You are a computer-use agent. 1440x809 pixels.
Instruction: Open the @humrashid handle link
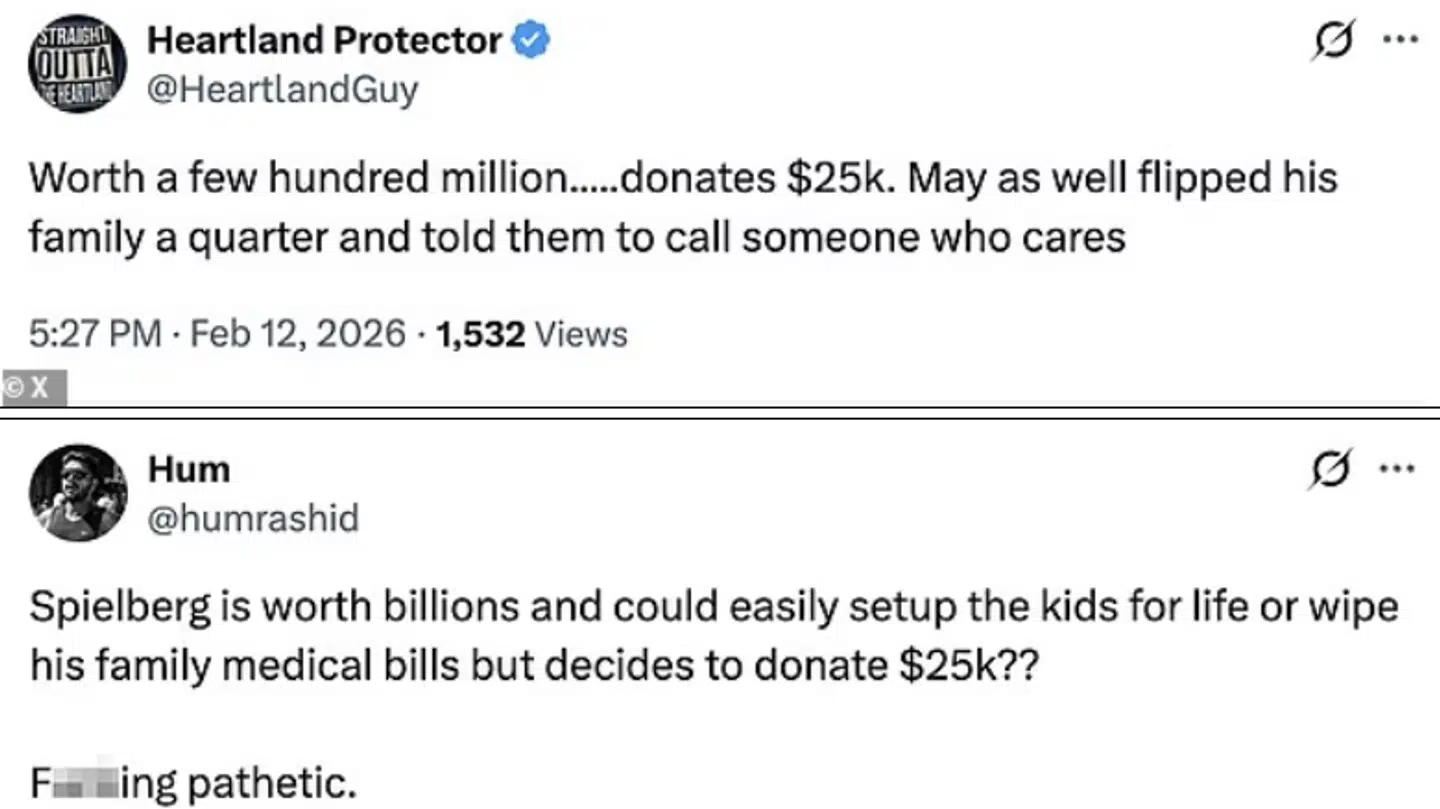(253, 518)
